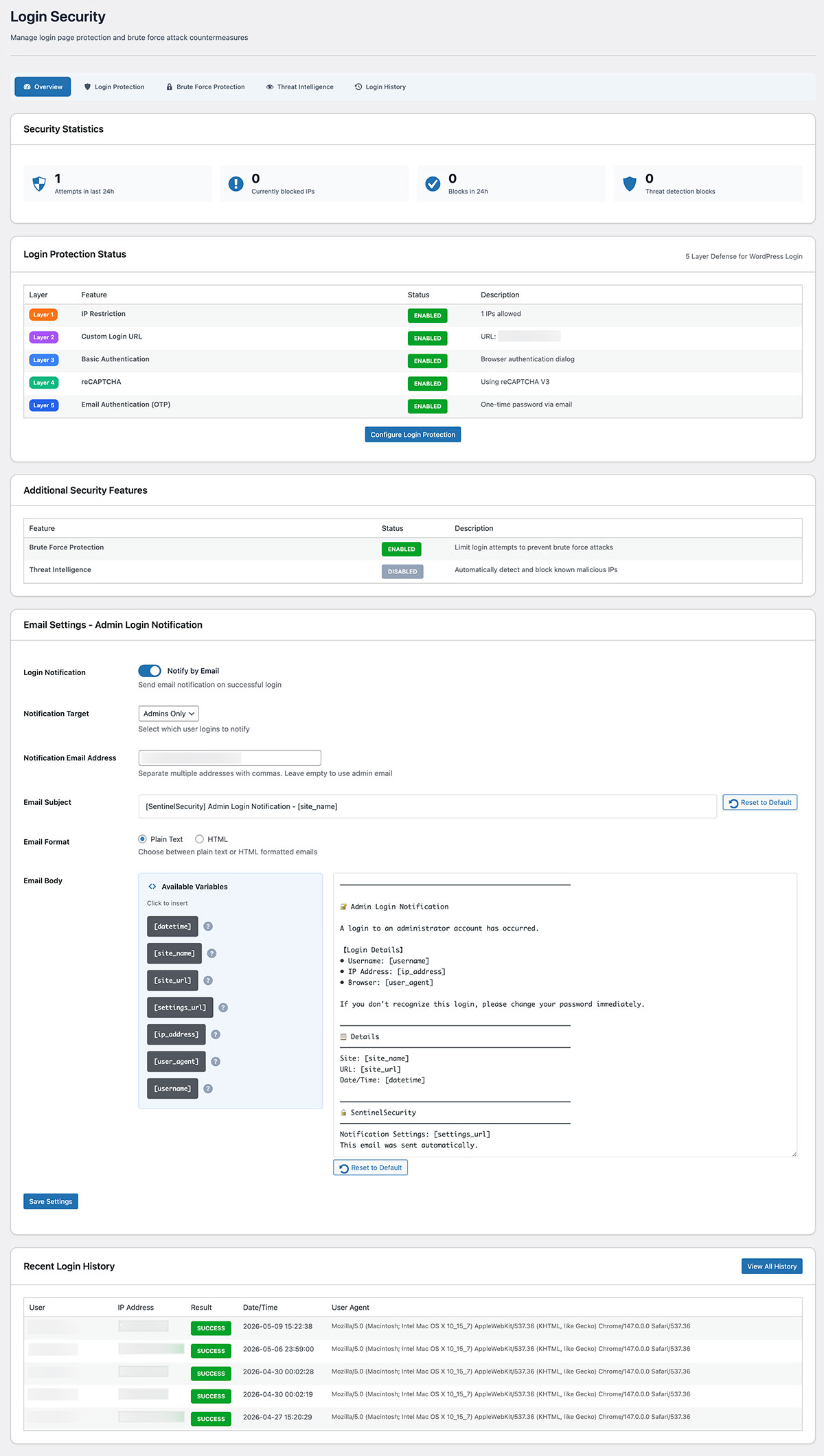Toggle the Notify by Email switch

[150, 671]
